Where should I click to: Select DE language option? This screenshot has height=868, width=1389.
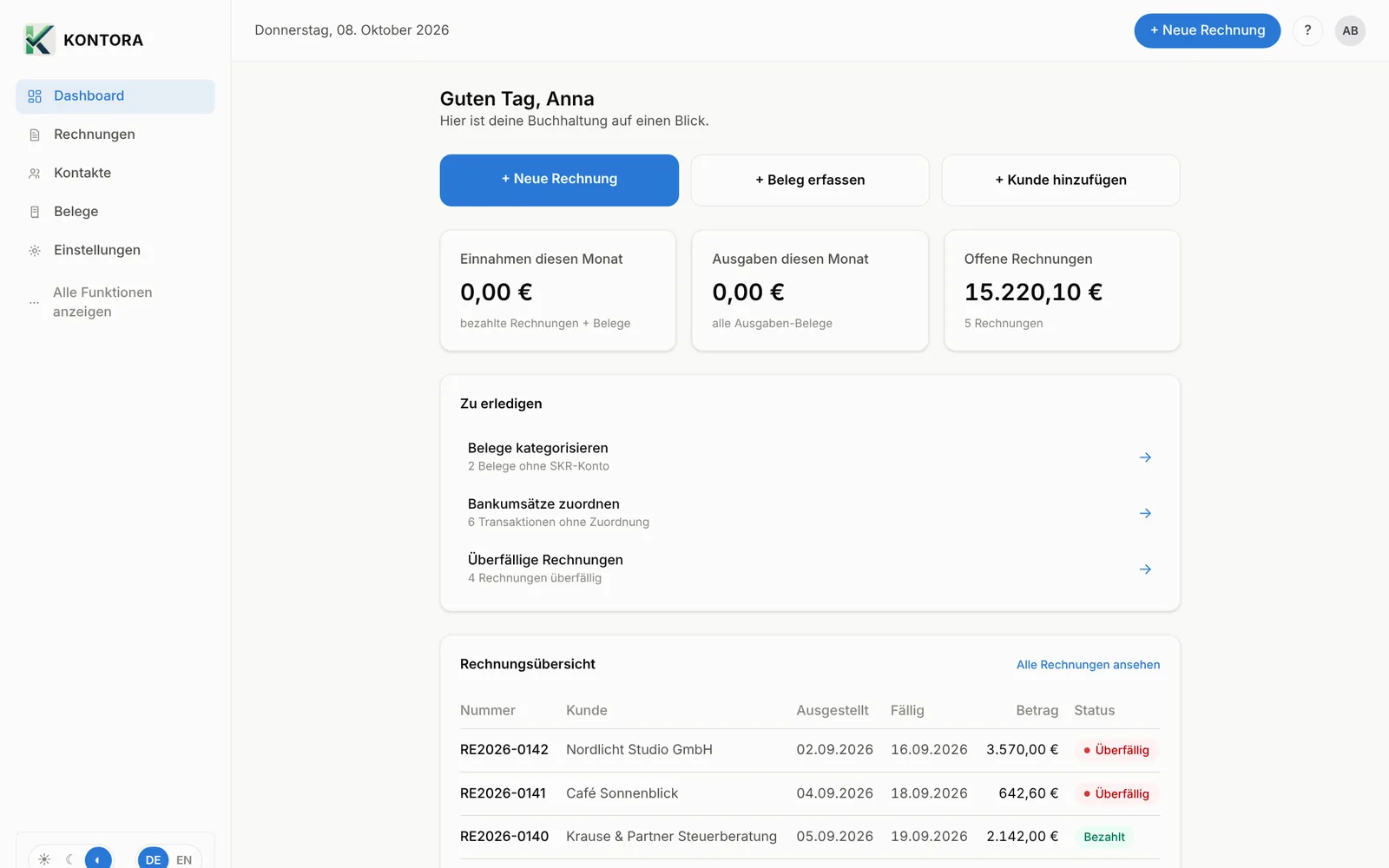(153, 859)
